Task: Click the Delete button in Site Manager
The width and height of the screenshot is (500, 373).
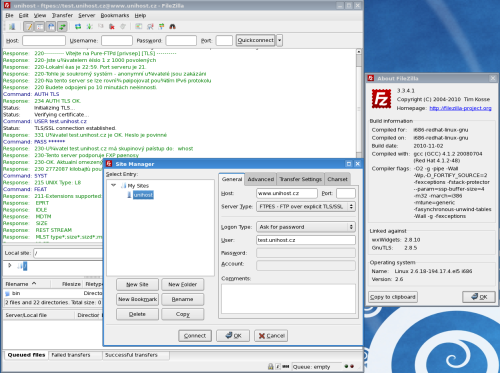Action: coord(137,314)
